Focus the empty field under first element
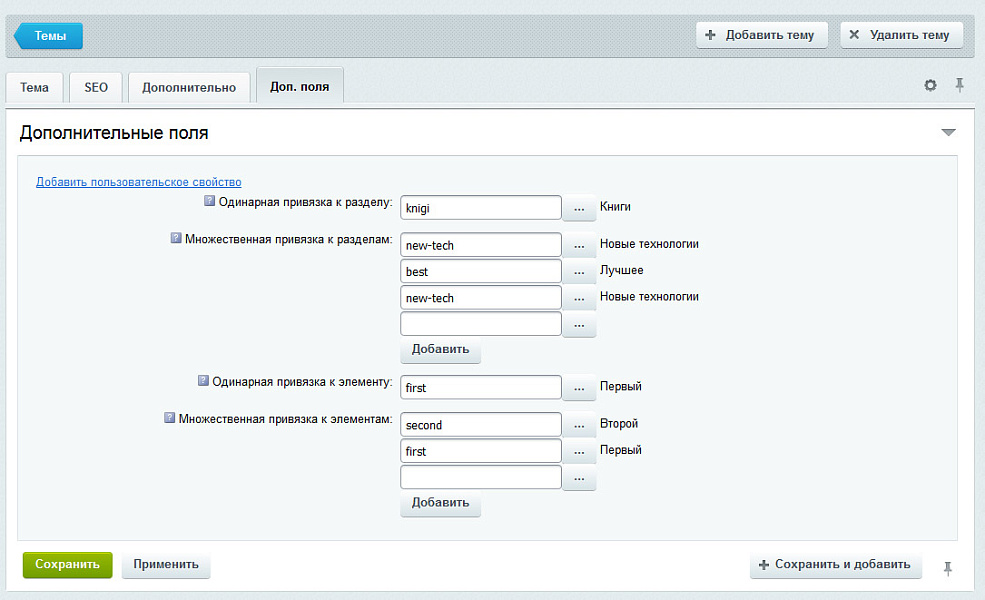Viewport: 985px width, 600px height. pyautogui.click(x=480, y=478)
